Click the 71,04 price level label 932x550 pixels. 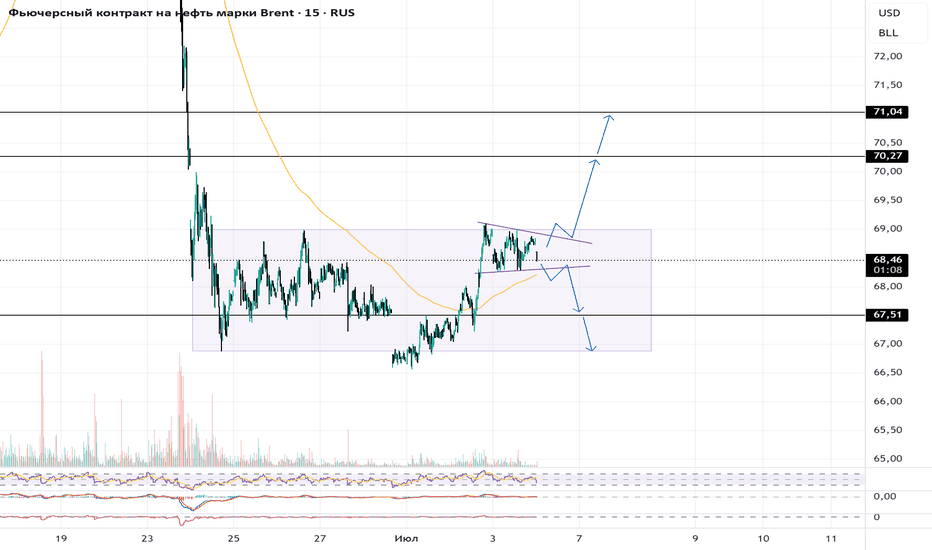tap(887, 112)
